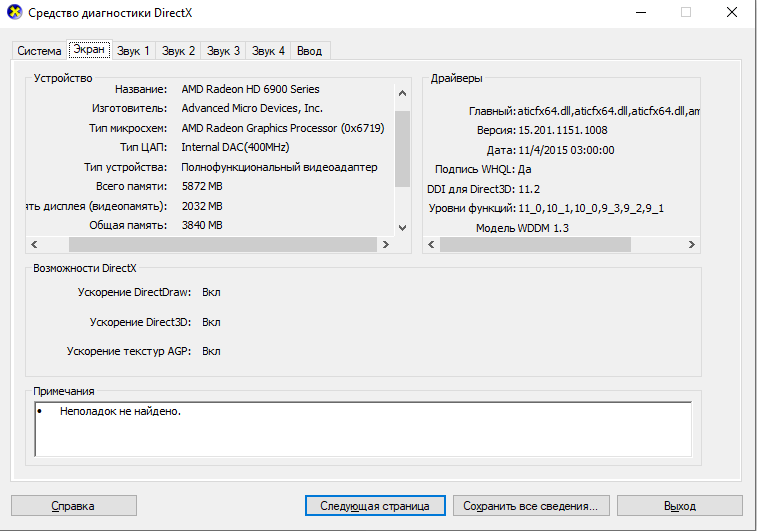This screenshot has height=531, width=757.
Task: Click left arrow of Драйверы horizontal scrollbar
Action: [x=431, y=244]
